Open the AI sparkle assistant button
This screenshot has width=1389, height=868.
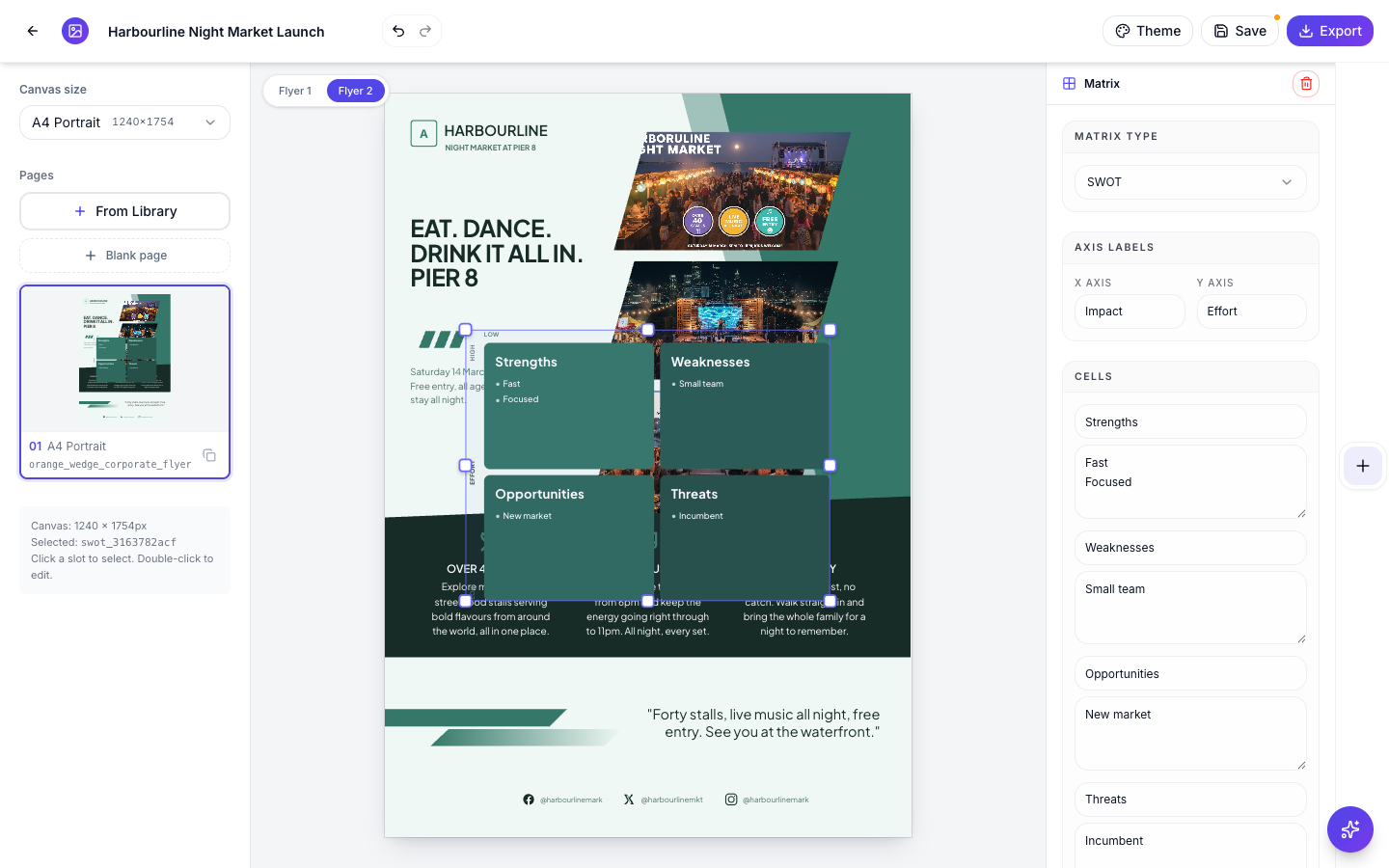1350,829
